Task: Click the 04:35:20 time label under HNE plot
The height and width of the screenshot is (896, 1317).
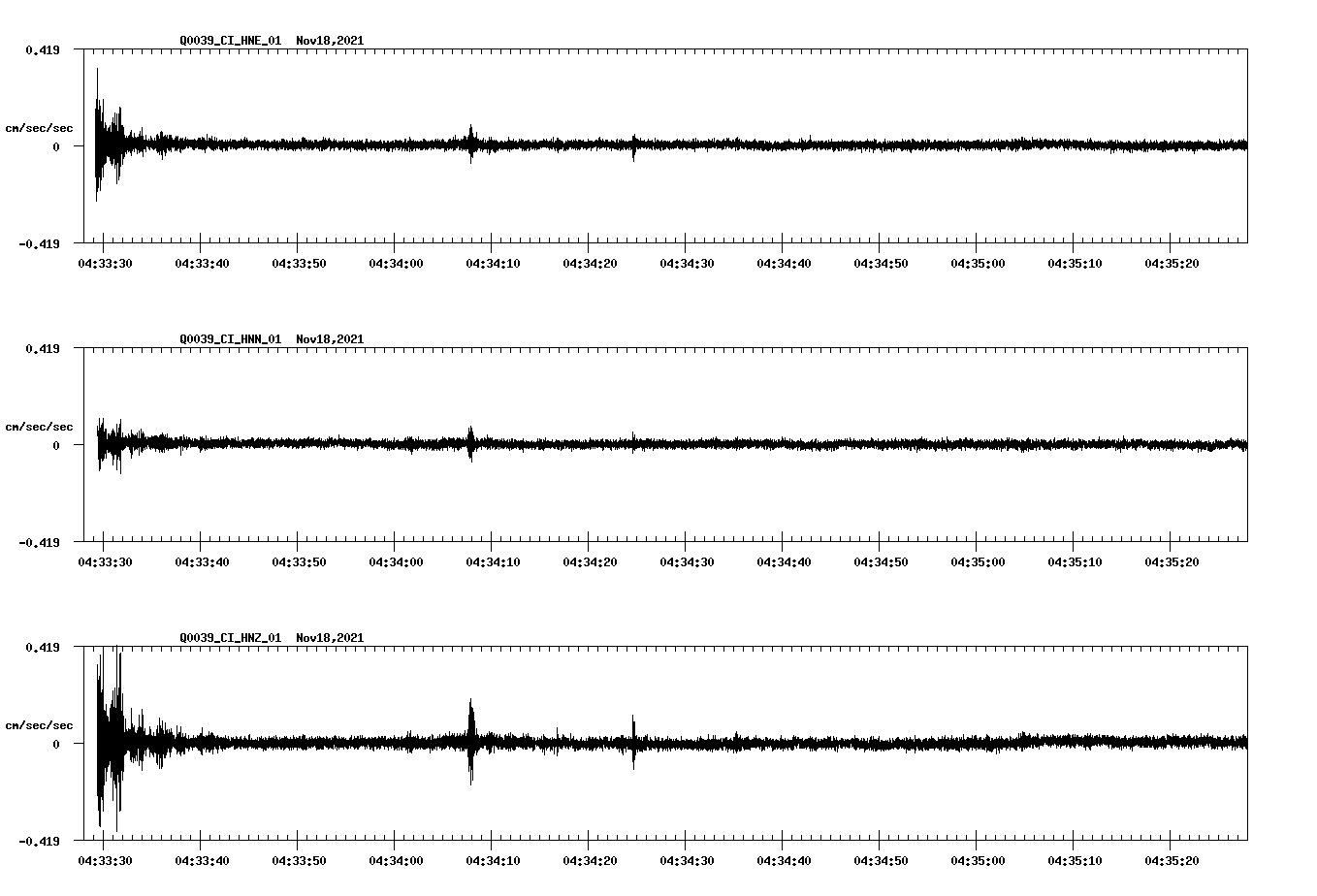Action: [1172, 264]
